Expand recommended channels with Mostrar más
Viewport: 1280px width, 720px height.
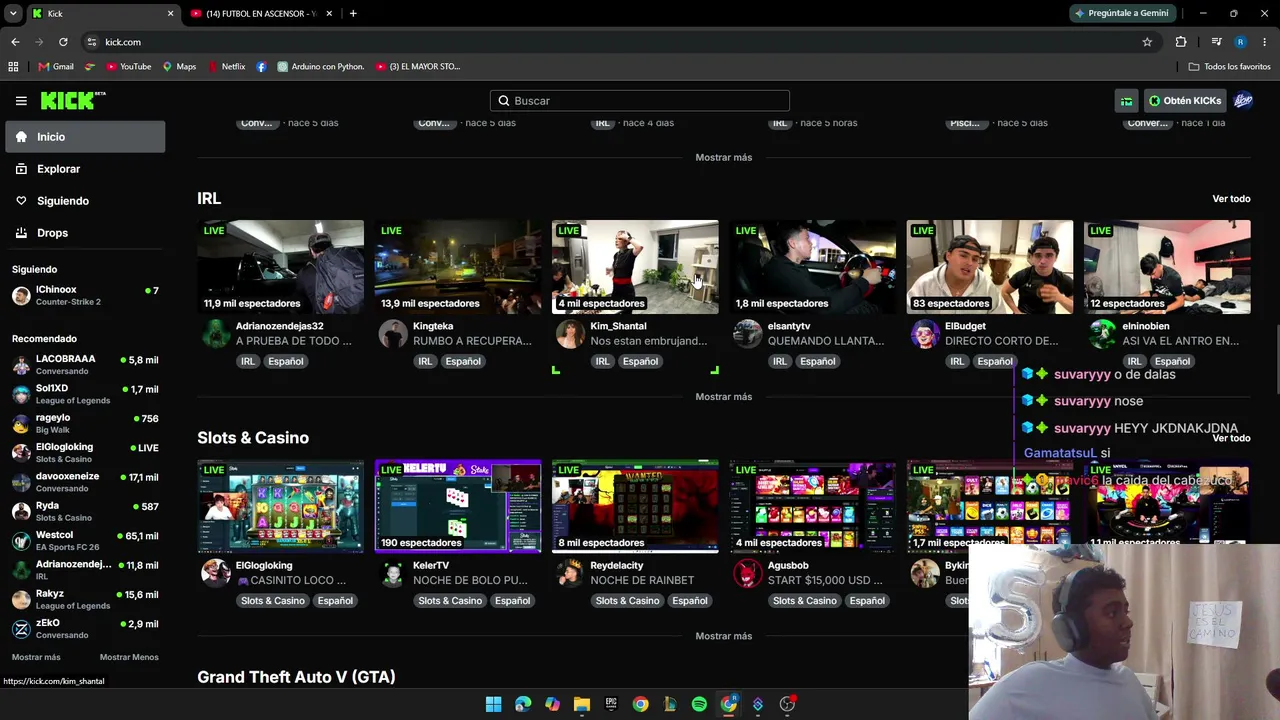[x=36, y=657]
